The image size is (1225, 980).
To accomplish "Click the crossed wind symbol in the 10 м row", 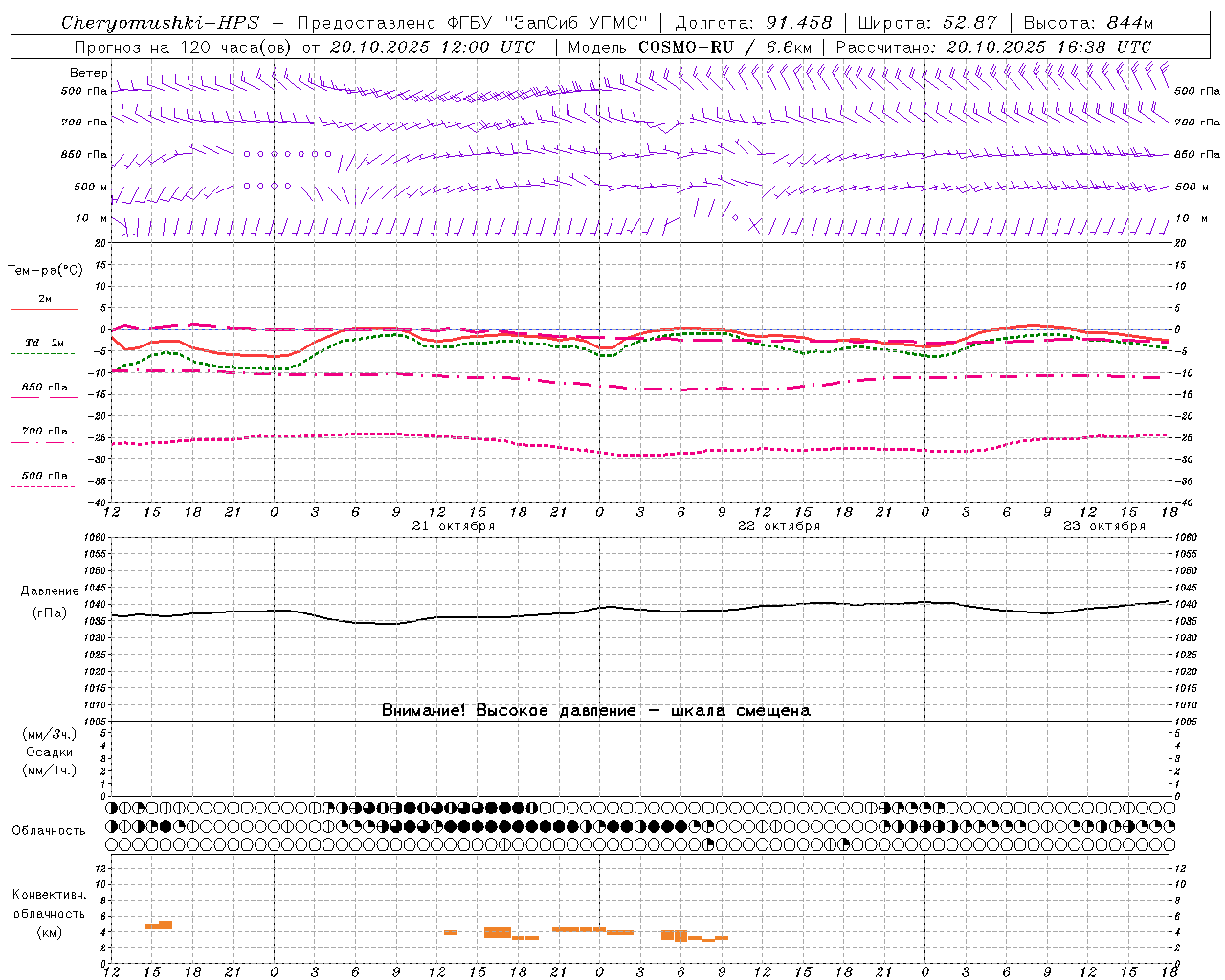I will coord(754,226).
